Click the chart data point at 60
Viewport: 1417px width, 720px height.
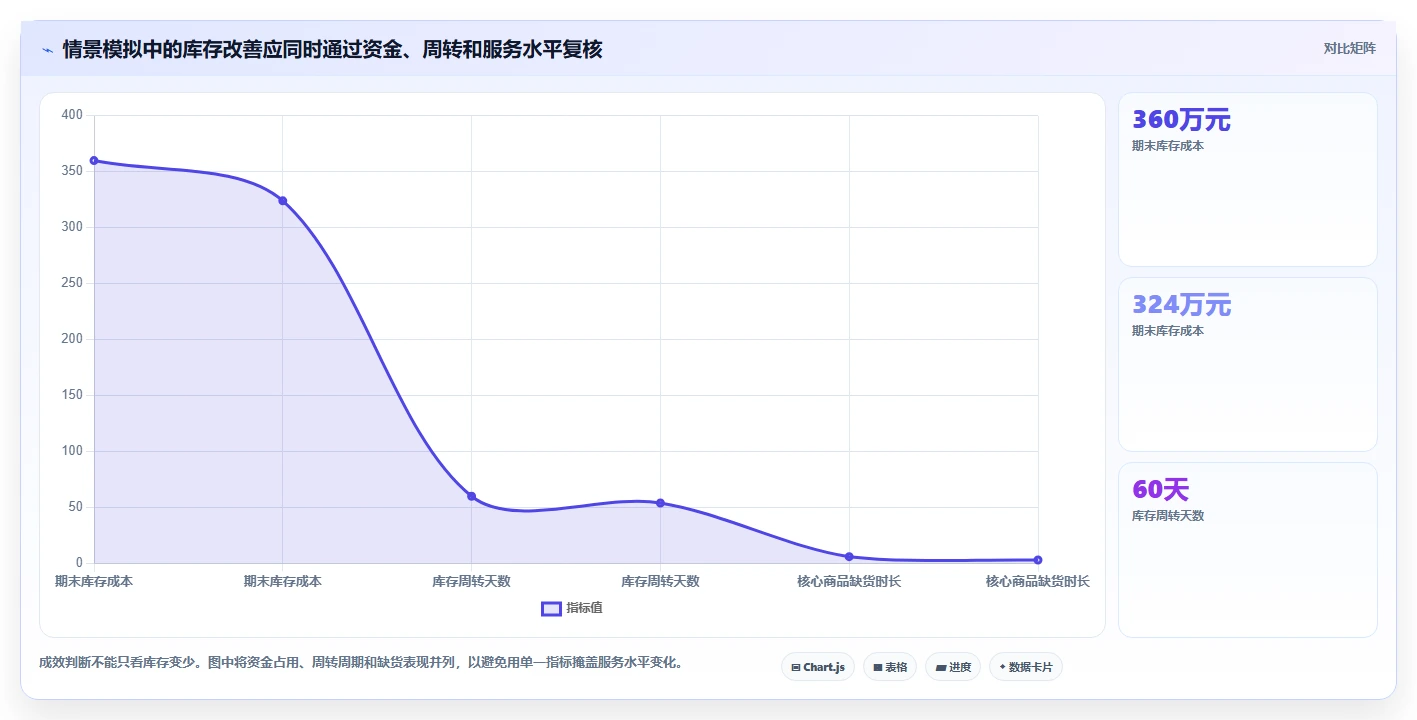point(471,496)
